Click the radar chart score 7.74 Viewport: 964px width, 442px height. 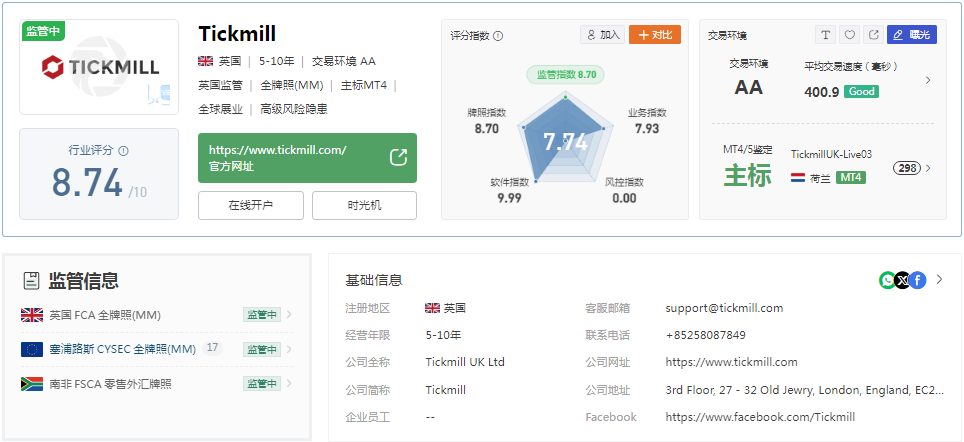566,143
